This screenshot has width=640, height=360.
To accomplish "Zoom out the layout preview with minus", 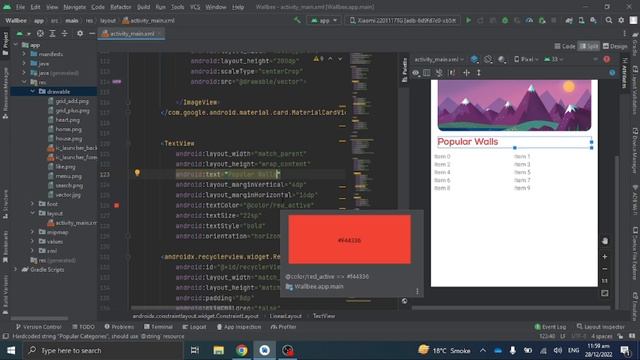I will (604, 269).
